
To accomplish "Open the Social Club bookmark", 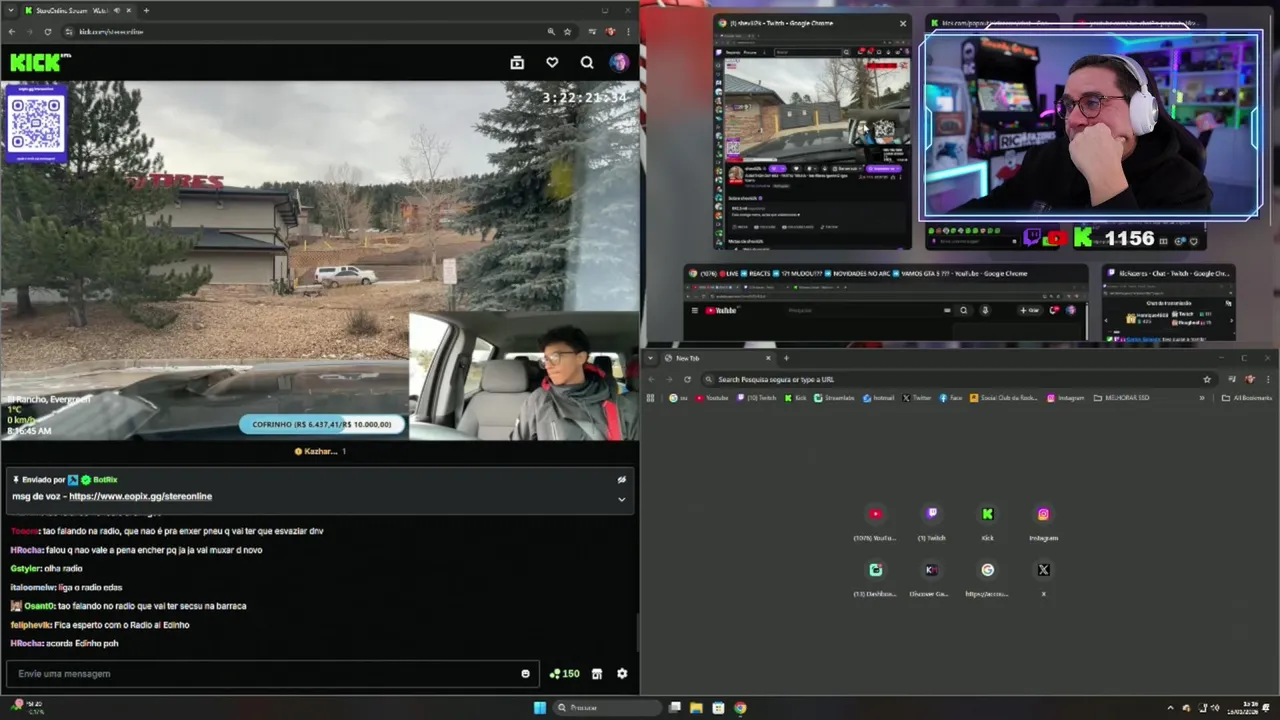I will 1004,398.
